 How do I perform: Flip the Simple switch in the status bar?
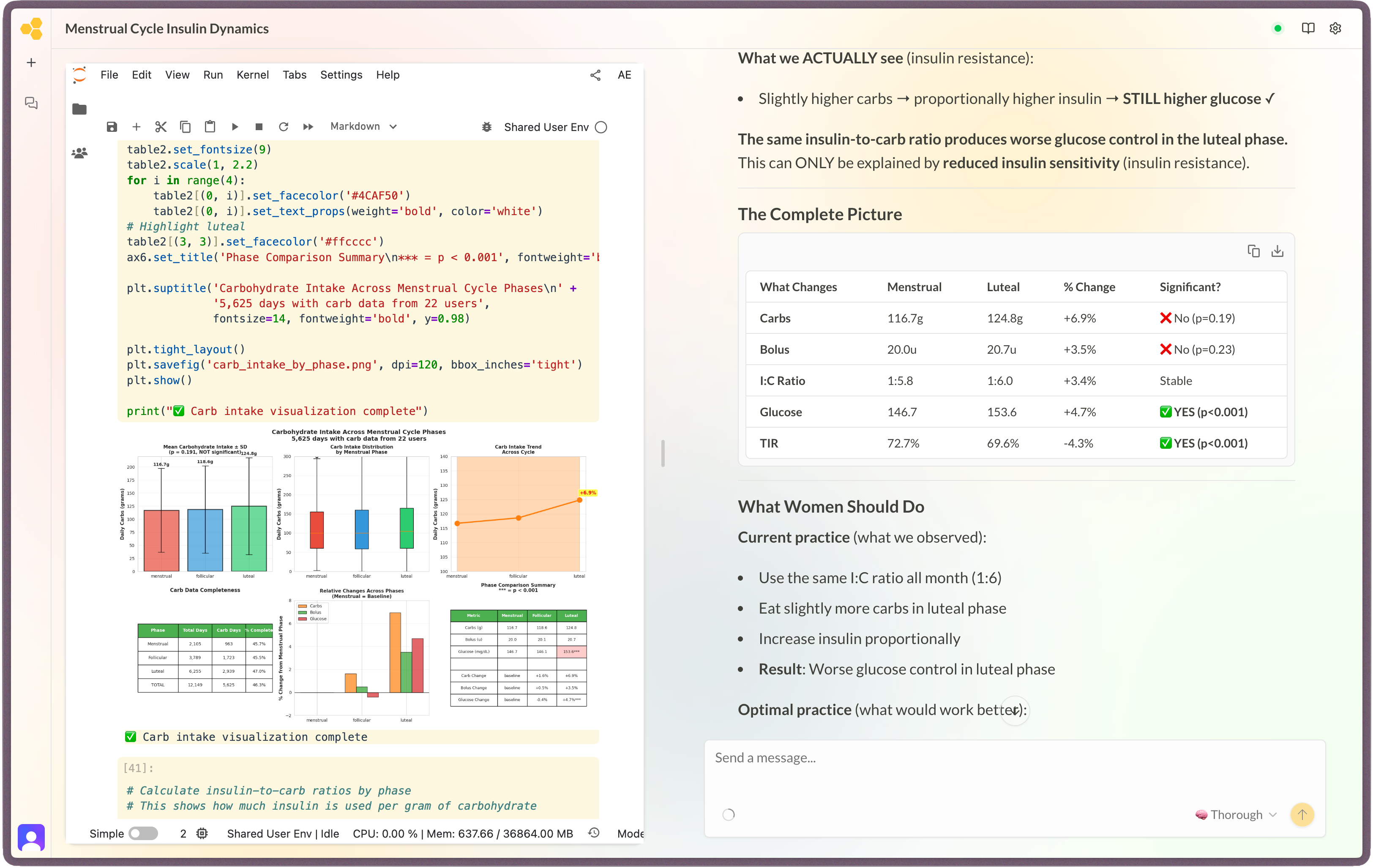[x=143, y=833]
